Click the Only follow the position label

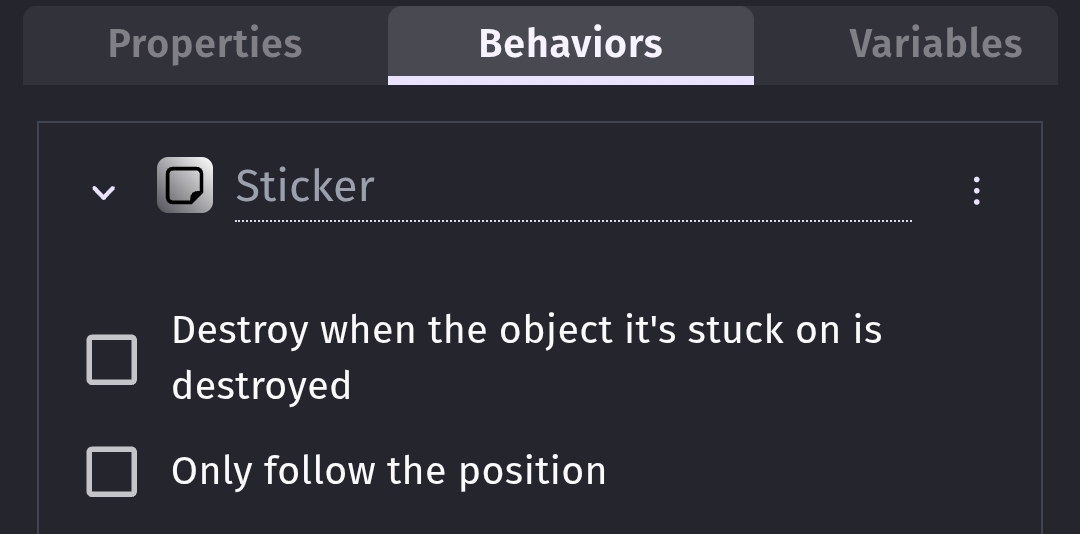388,471
